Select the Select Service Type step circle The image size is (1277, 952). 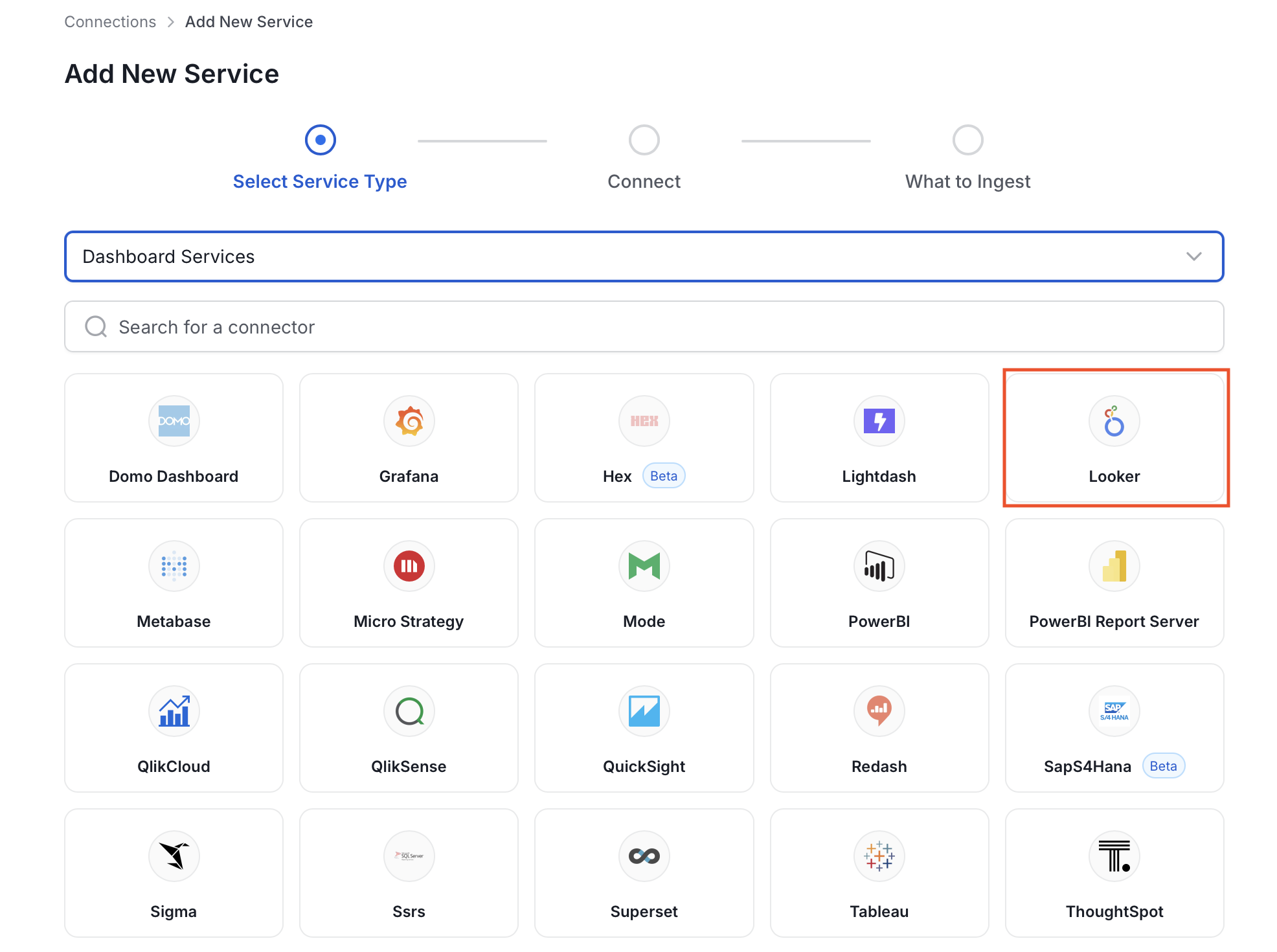(x=320, y=140)
